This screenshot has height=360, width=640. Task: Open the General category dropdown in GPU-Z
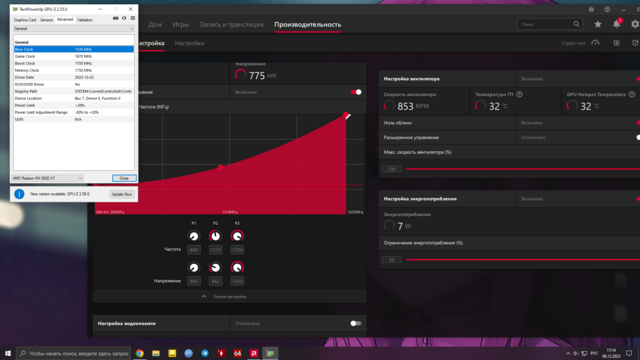point(73,29)
